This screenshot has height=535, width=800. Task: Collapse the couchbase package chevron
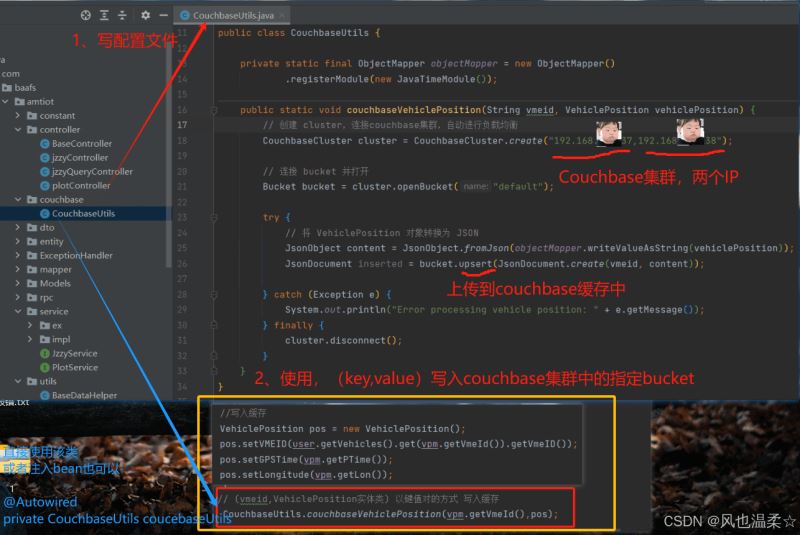(18, 199)
